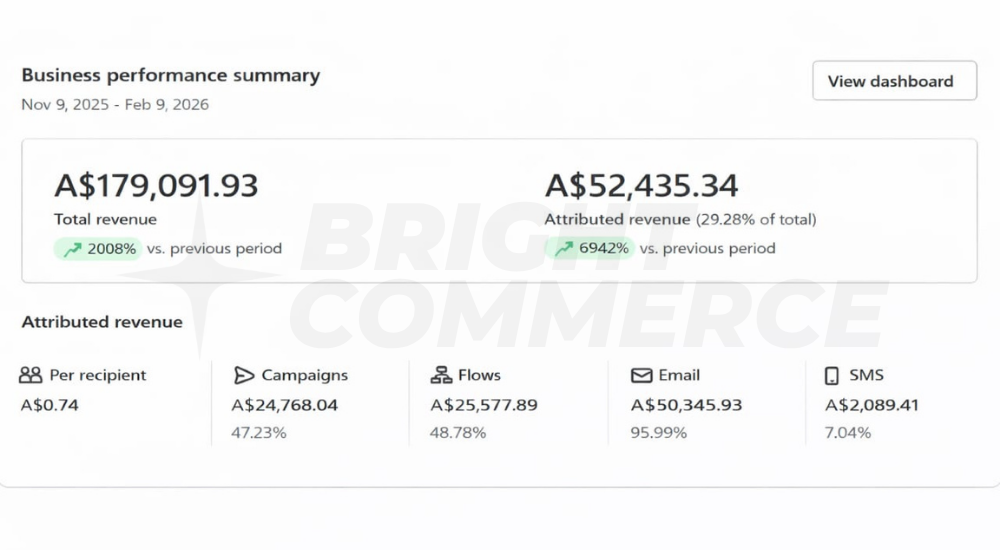Viewport: 1000px width, 550px height.
Task: Open the View dashboard button
Action: 894,81
